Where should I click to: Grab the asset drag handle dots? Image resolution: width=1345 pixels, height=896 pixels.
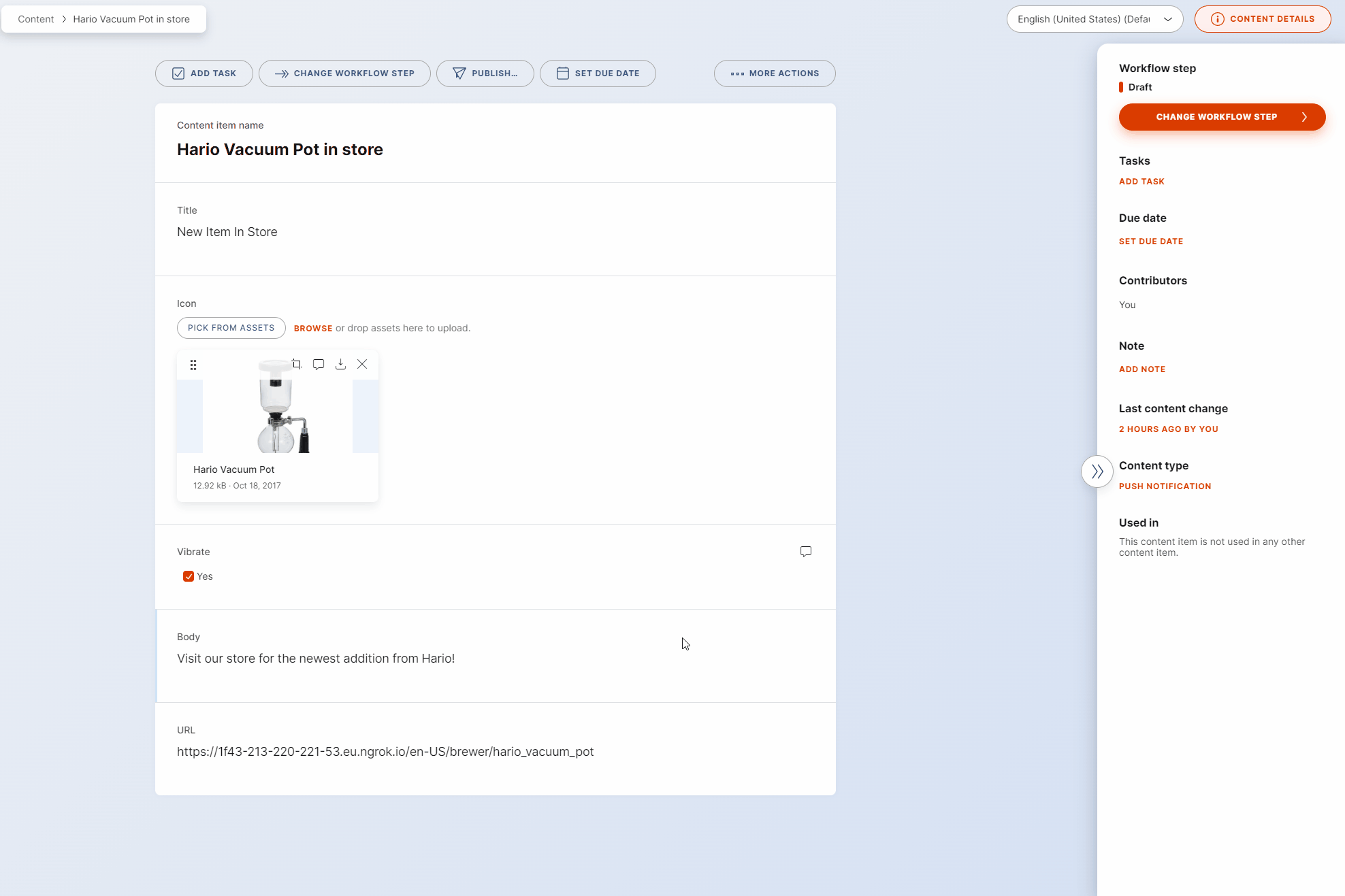[193, 365]
